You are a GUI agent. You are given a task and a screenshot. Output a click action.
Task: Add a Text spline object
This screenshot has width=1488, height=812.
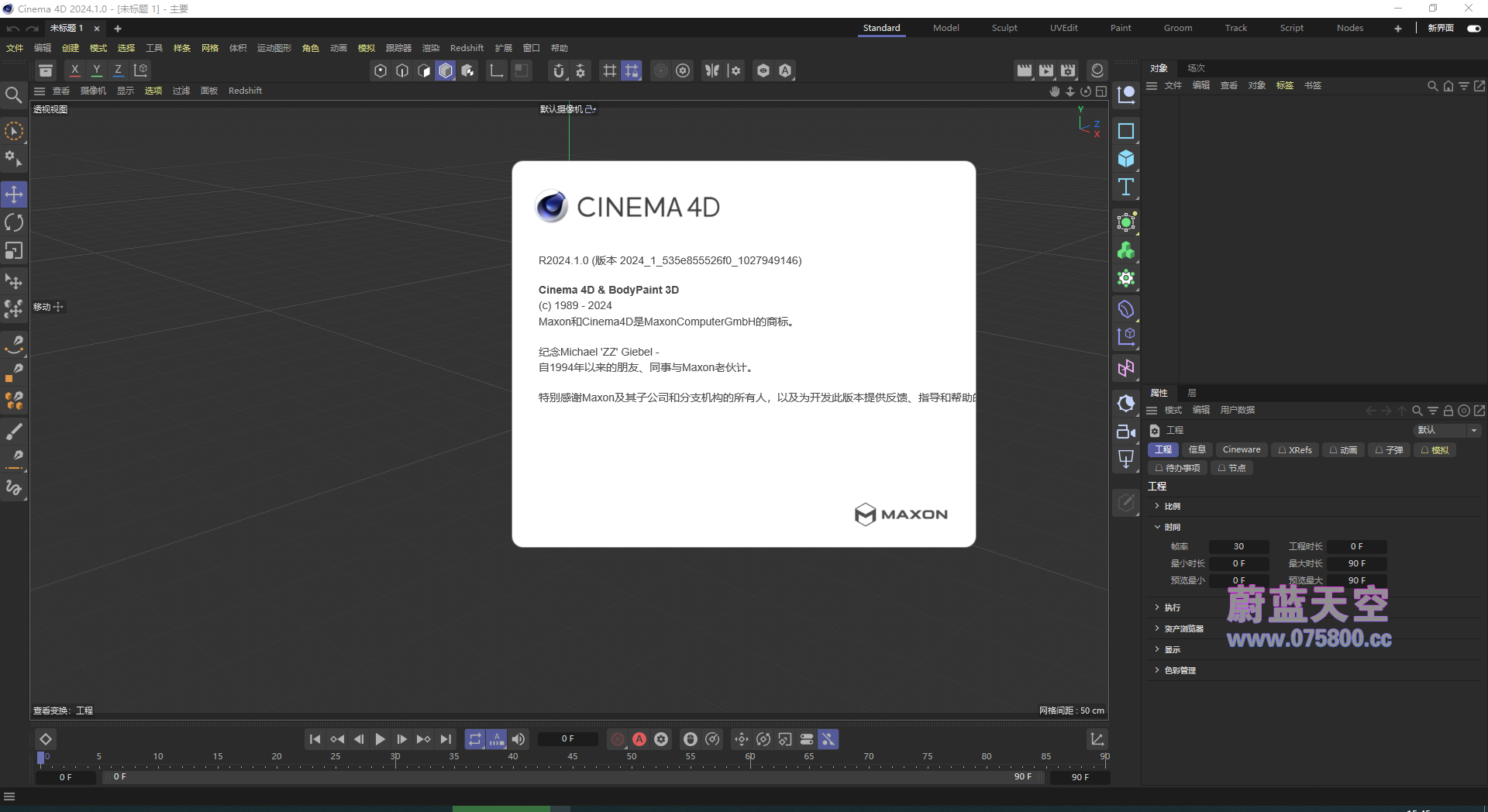(1126, 187)
